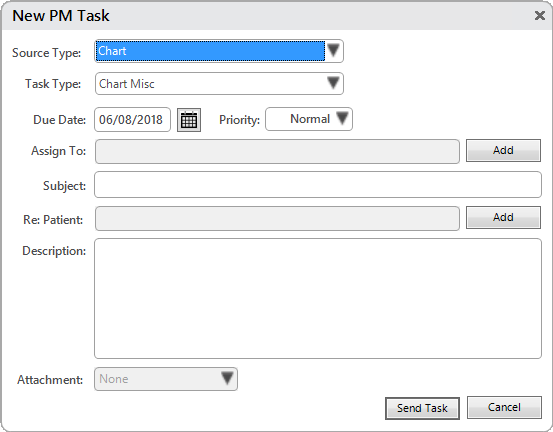Add a patient using Re: Patient Add button
Screen dimensions: 553x432
pyautogui.click(x=503, y=217)
